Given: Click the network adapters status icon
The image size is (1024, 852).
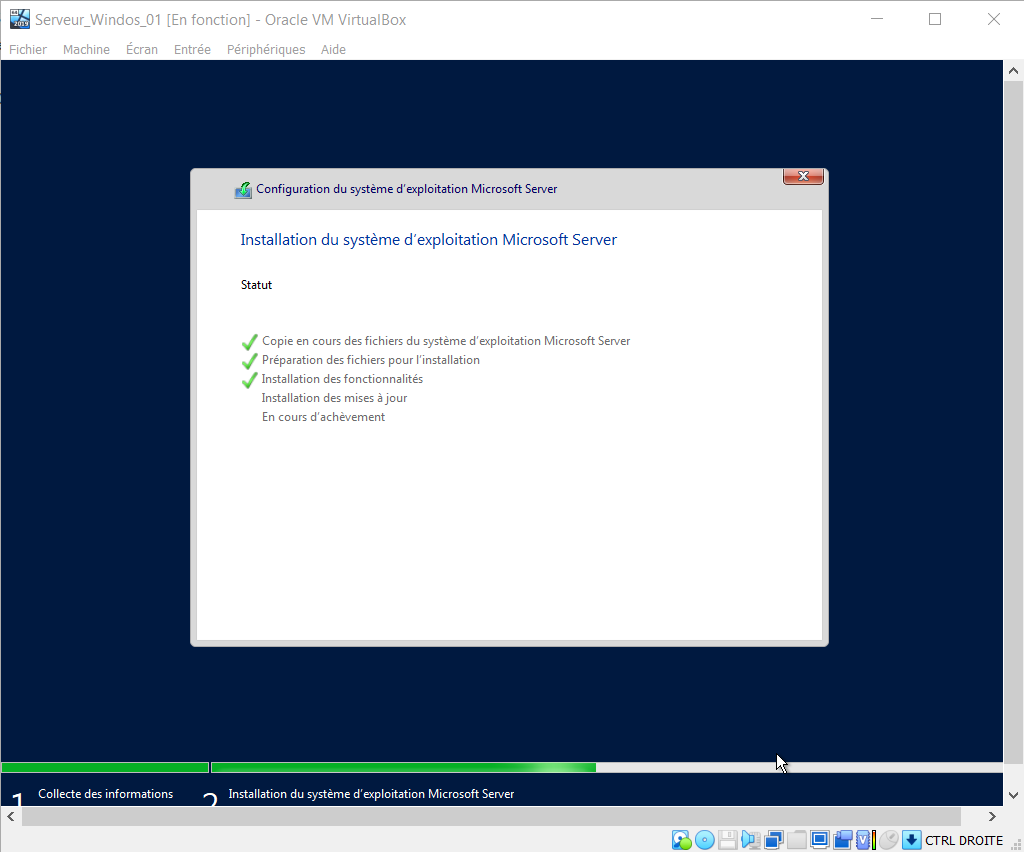Looking at the screenshot, I should pos(773,840).
